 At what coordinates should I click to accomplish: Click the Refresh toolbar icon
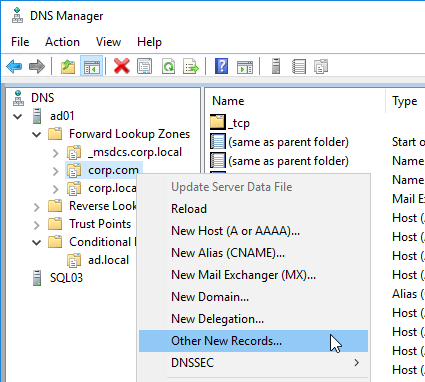point(168,66)
